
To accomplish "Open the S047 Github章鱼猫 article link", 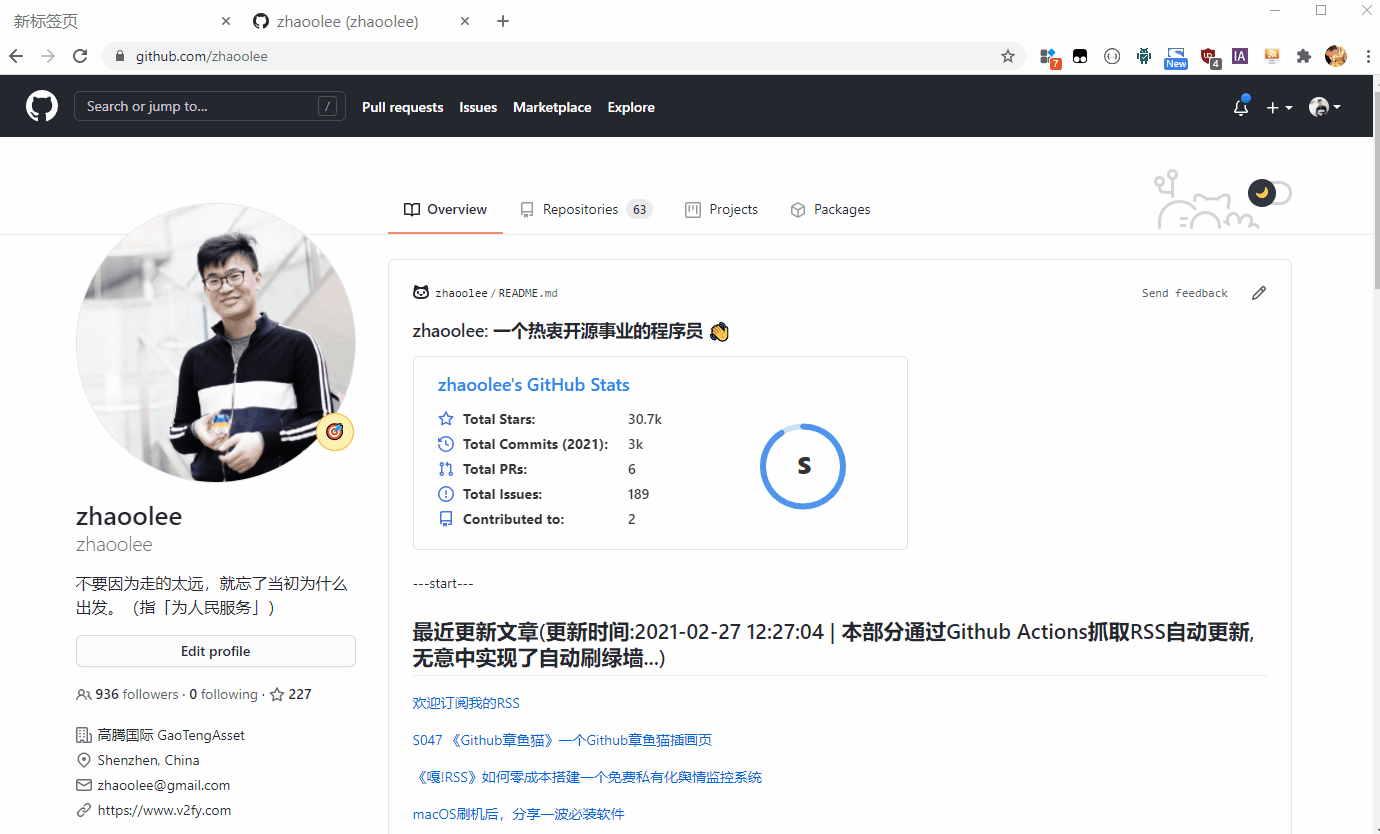I will 562,740.
